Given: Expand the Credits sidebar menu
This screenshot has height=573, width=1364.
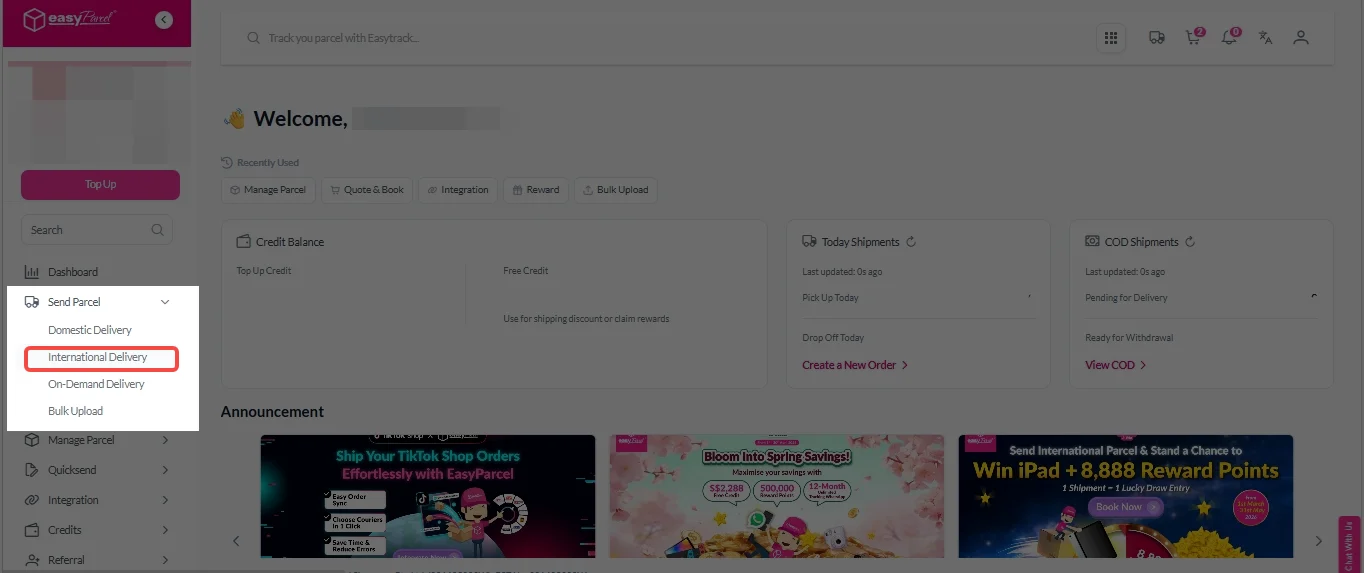Looking at the screenshot, I should [x=165, y=530].
